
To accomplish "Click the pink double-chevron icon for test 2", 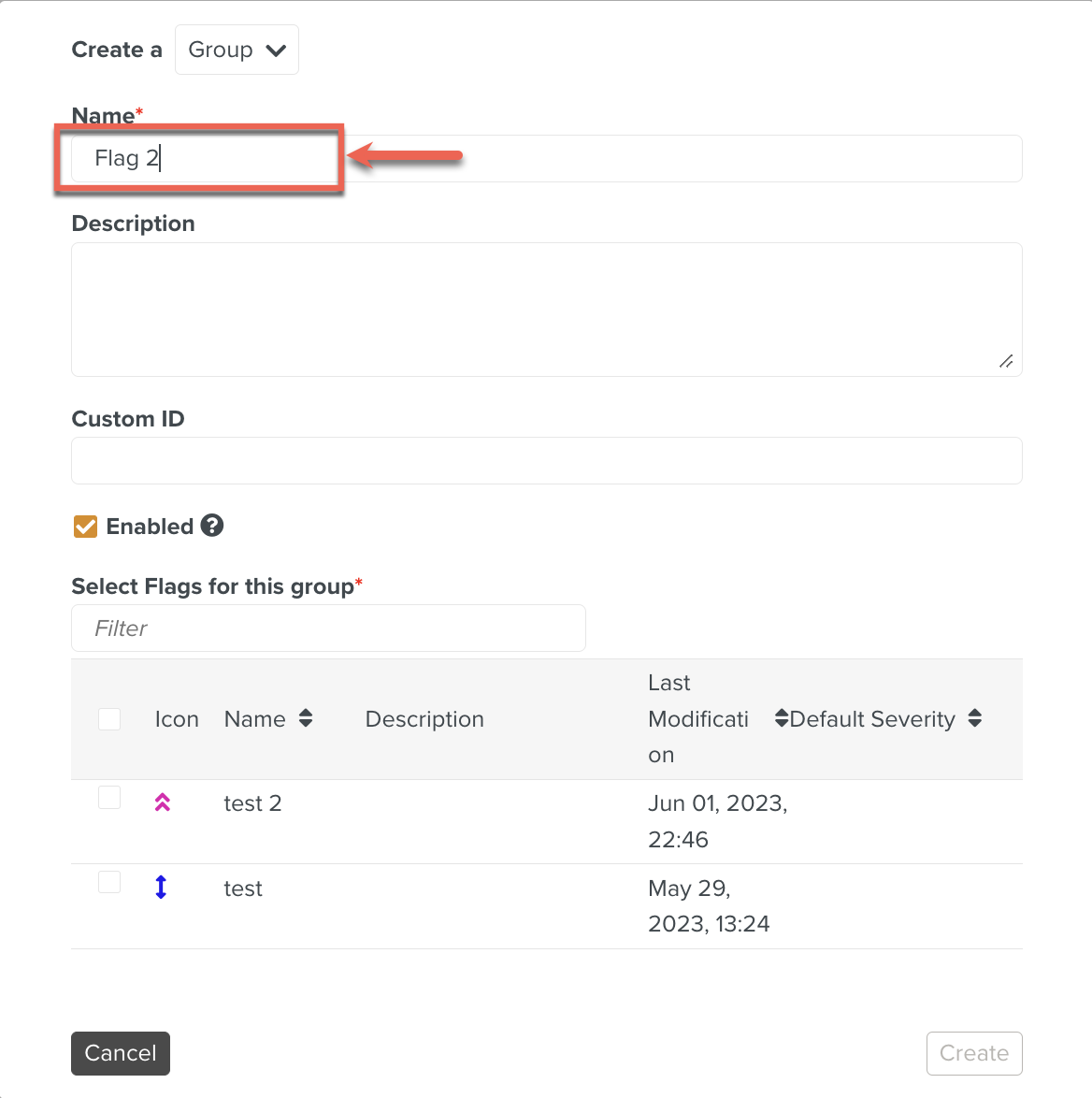I will (x=162, y=802).
